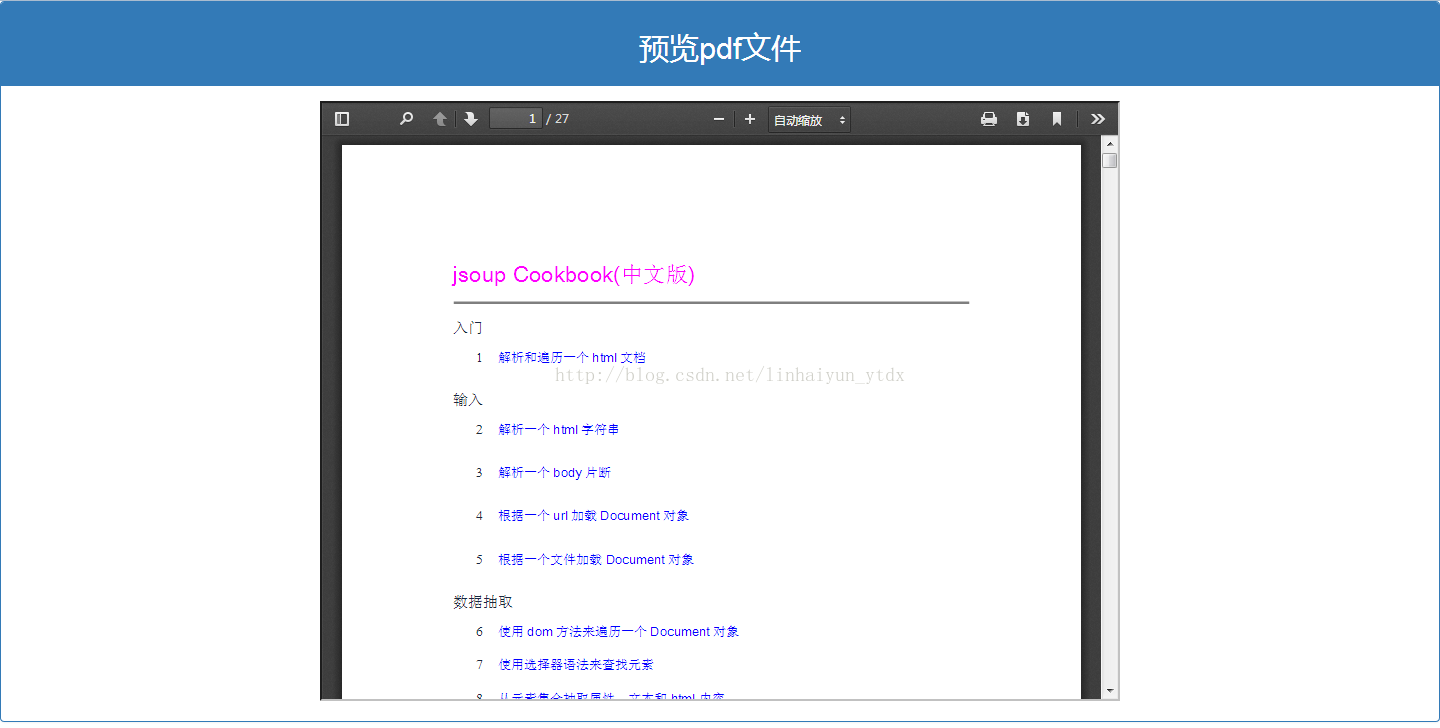Zoom out with the minus button
Image resolution: width=1440 pixels, height=728 pixels.
718,120
